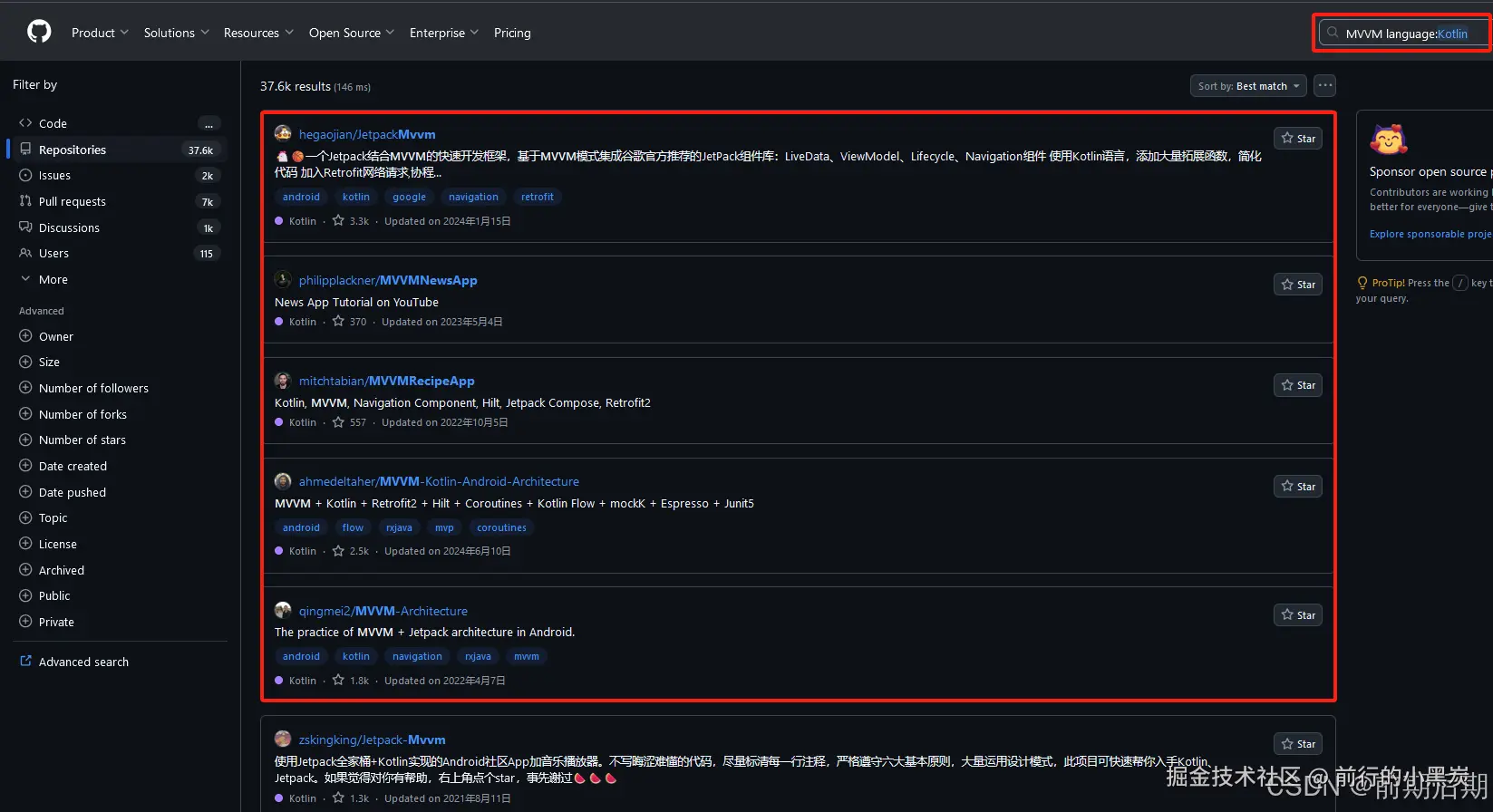Open qingmei2/MVVM-Architecture repository
Screen dimensions: 1493x812
(x=383, y=611)
